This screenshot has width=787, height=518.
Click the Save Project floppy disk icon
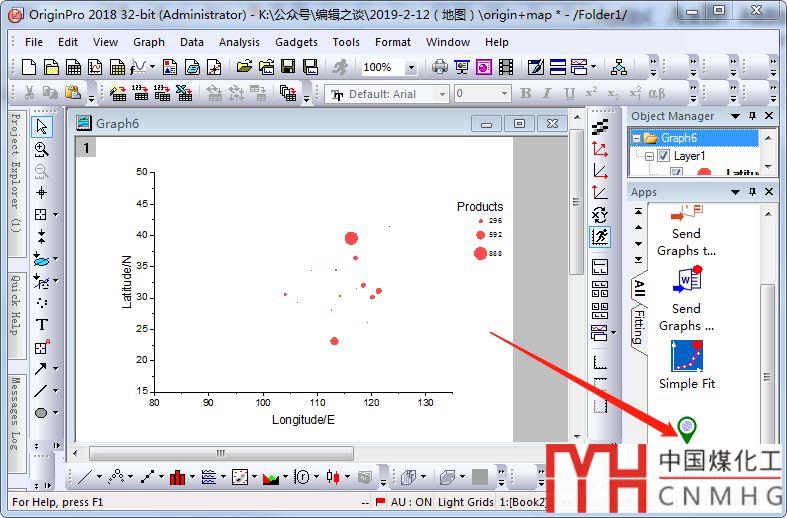pyautogui.click(x=288, y=68)
